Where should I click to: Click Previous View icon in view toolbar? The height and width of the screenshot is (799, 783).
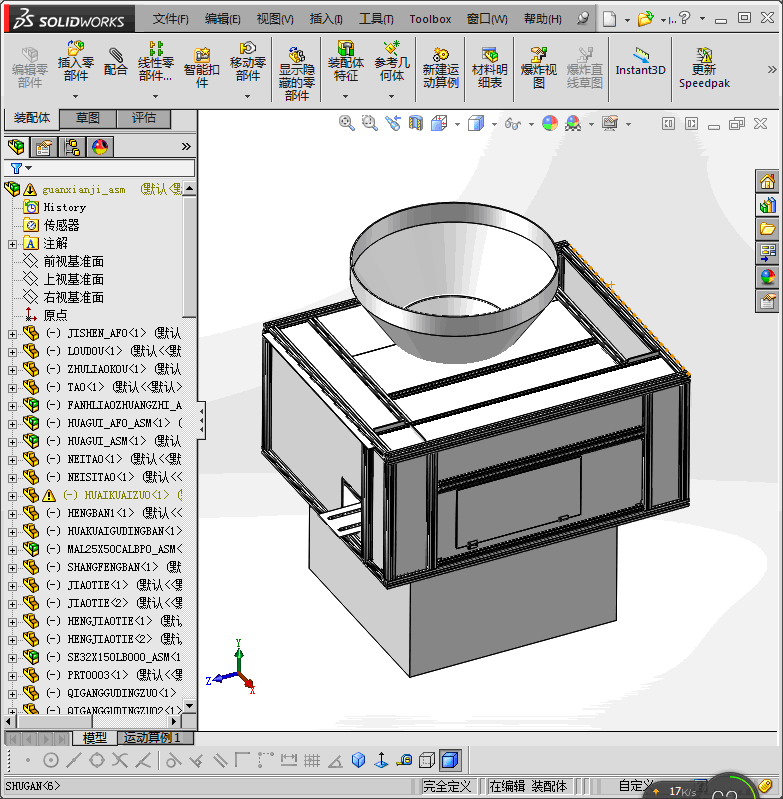[393, 123]
